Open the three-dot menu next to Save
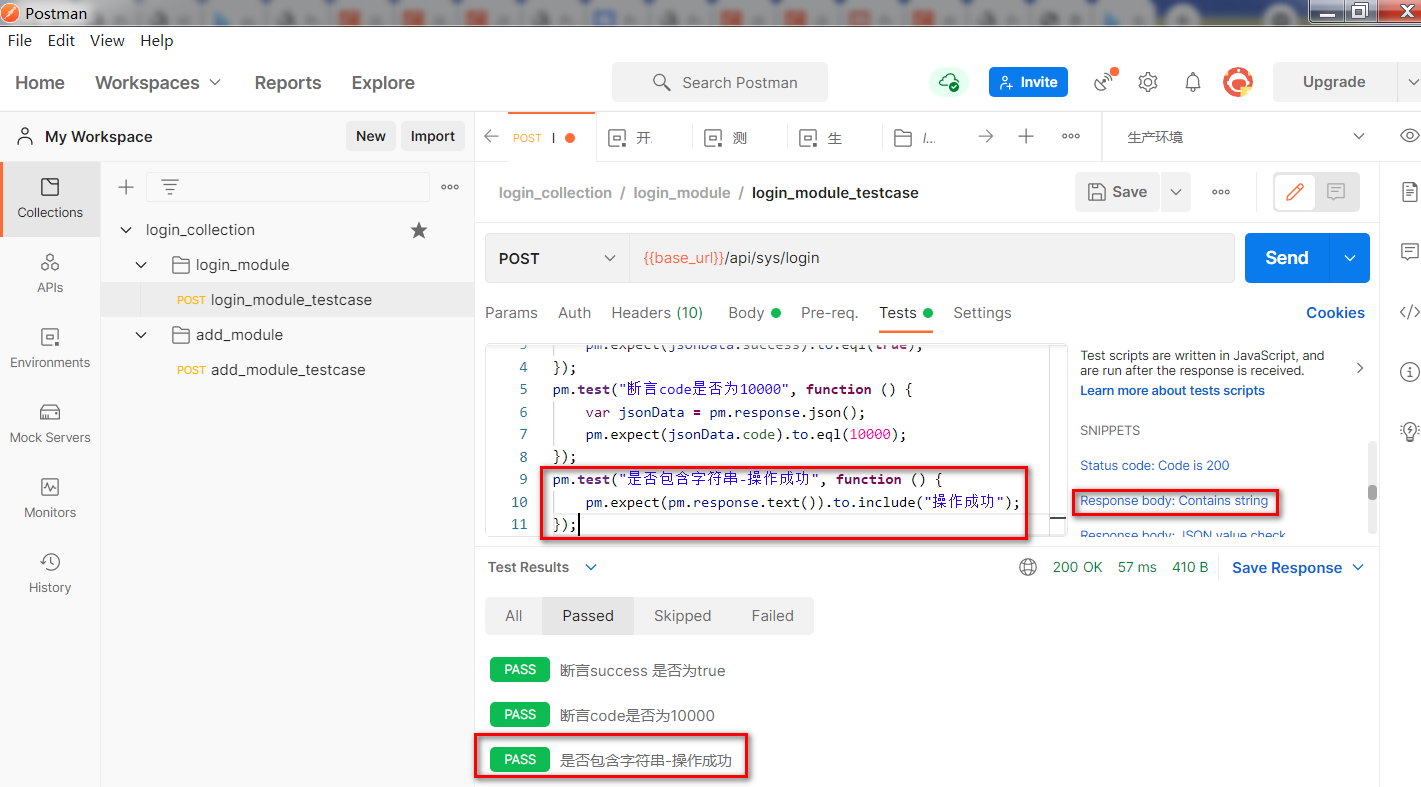The width and height of the screenshot is (1421, 787). pyautogui.click(x=1221, y=192)
